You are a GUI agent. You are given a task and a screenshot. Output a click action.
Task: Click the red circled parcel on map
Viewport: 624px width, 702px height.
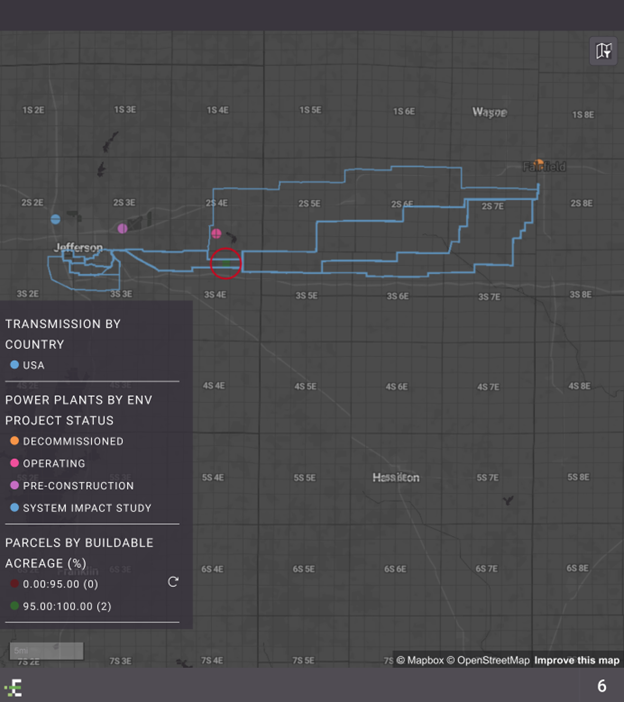(226, 264)
